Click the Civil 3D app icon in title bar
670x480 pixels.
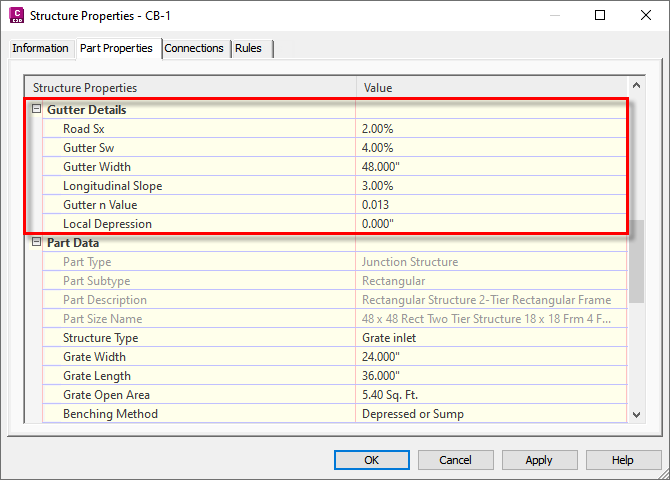coord(14,16)
